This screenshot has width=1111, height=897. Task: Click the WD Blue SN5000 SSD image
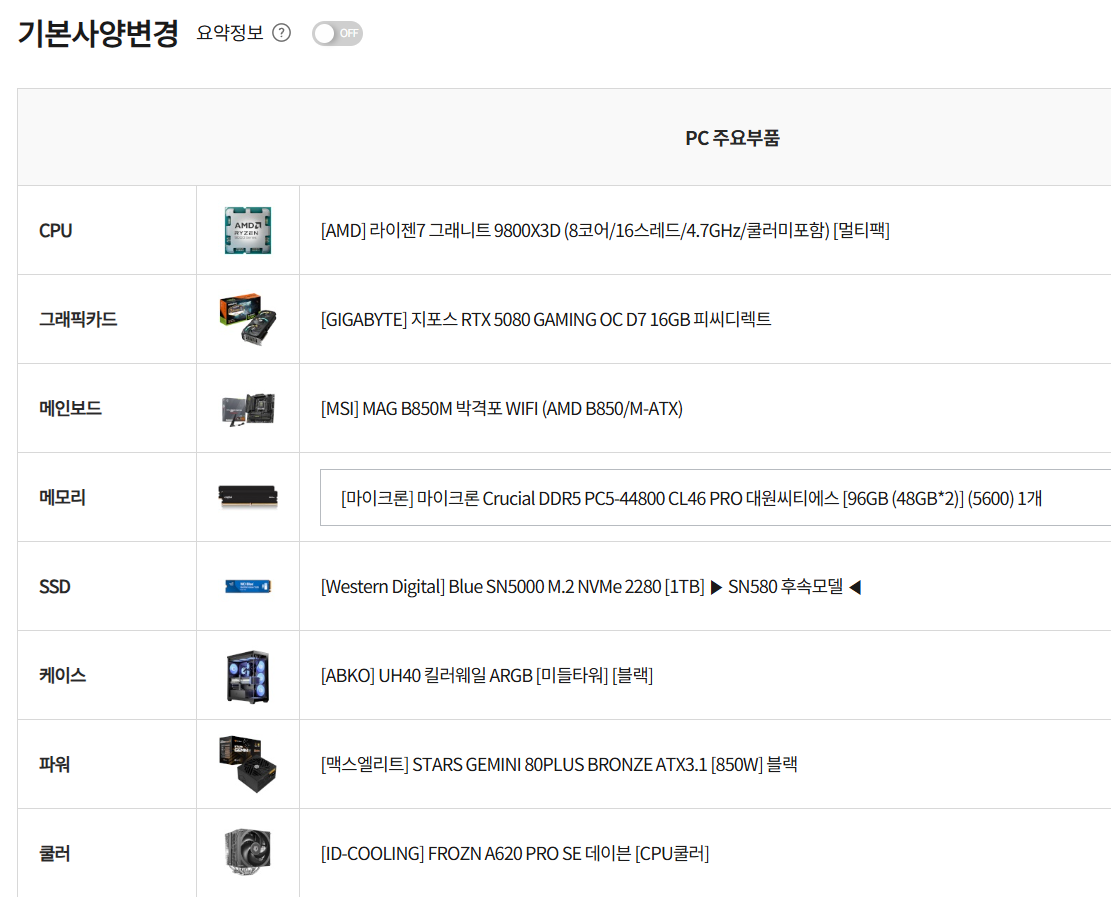pyautogui.click(x=248, y=586)
